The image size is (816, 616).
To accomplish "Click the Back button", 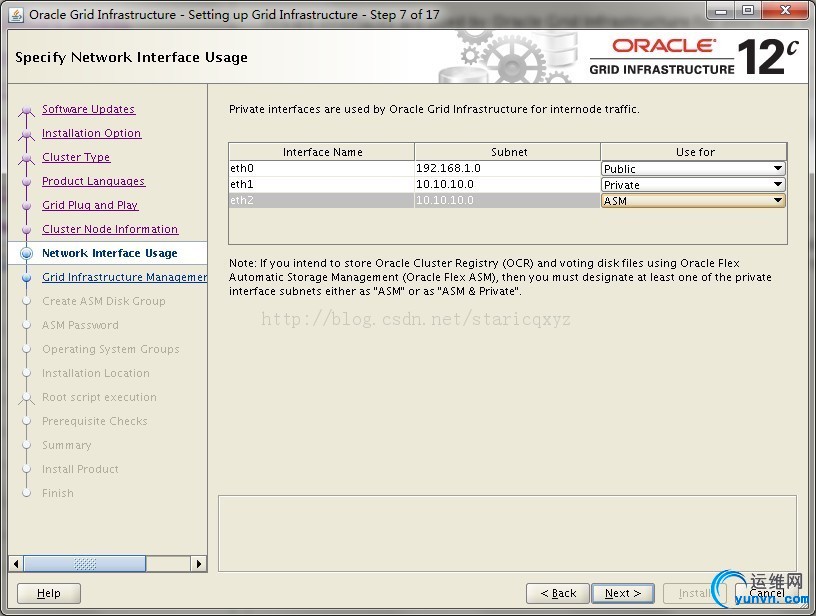I will pyautogui.click(x=558, y=593).
